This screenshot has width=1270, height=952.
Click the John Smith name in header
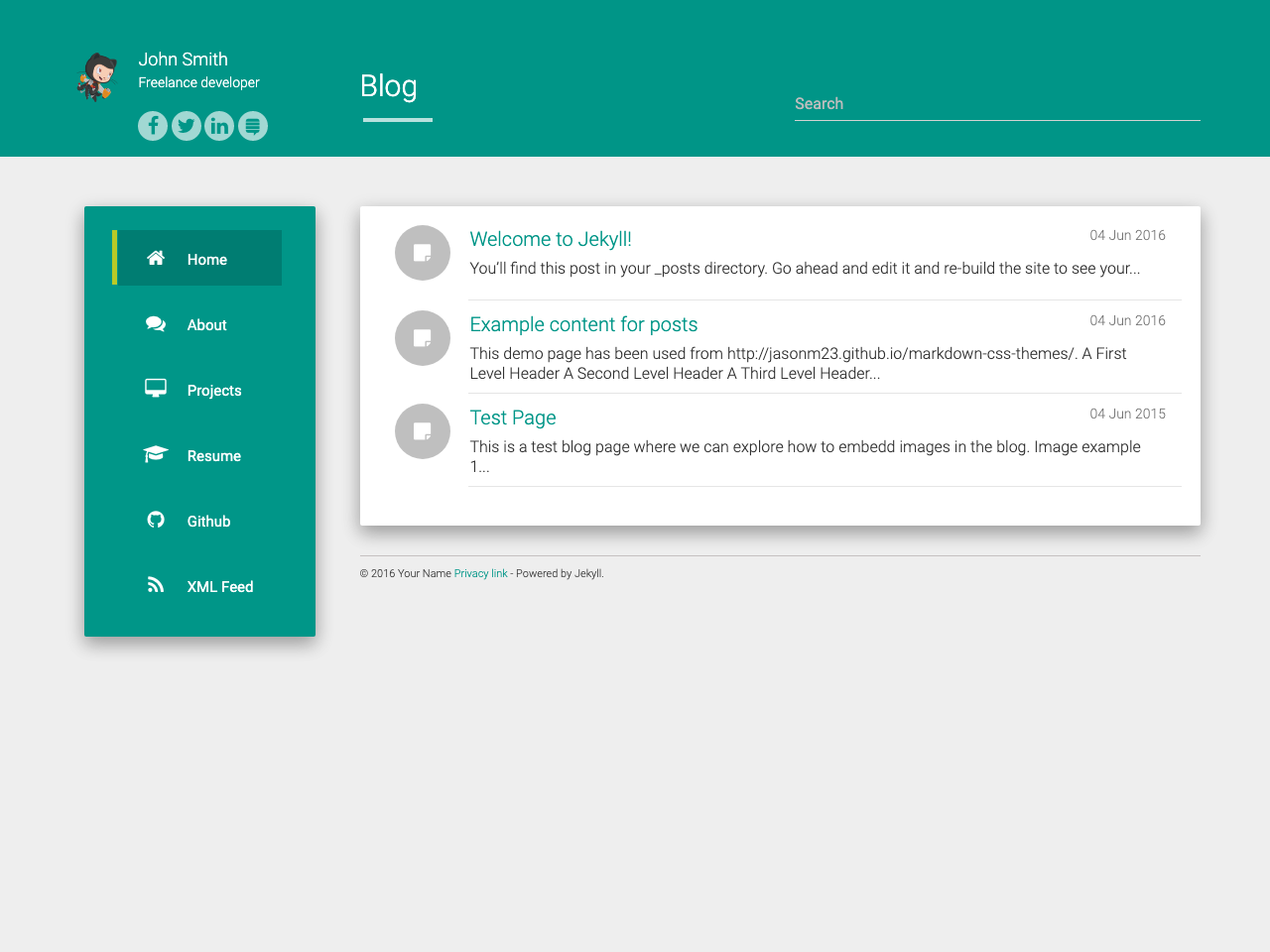(184, 59)
